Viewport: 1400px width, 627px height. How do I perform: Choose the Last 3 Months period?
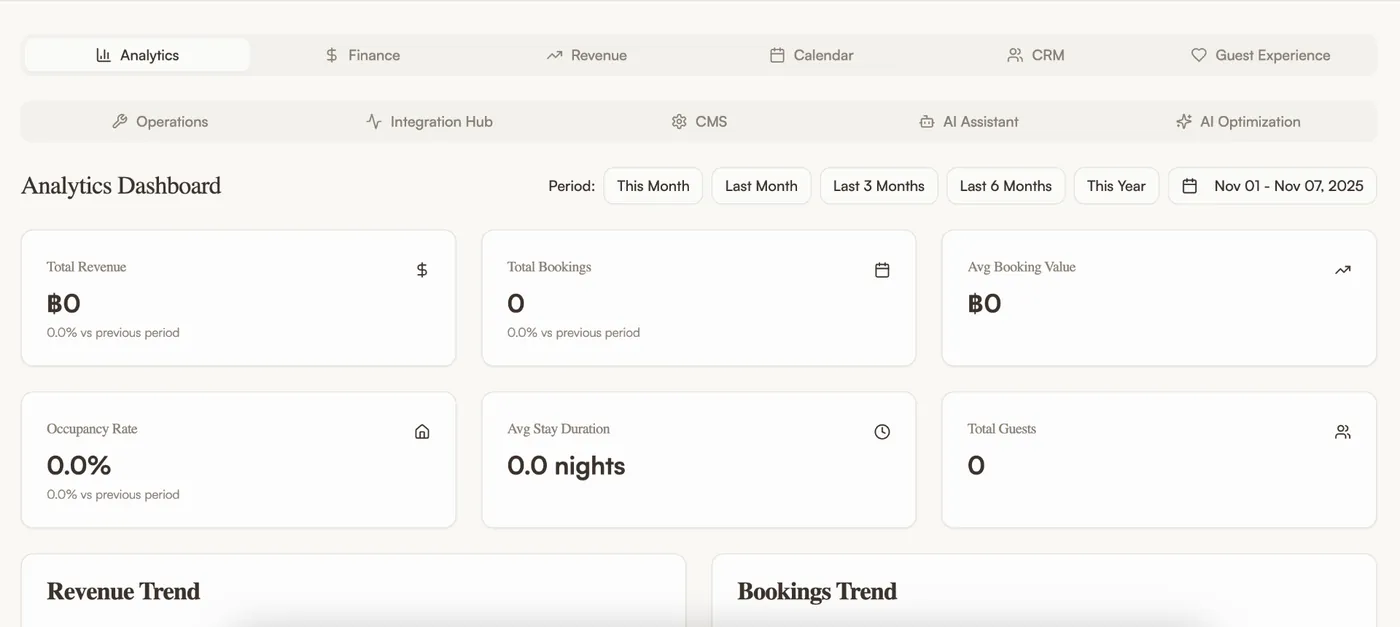click(x=879, y=186)
